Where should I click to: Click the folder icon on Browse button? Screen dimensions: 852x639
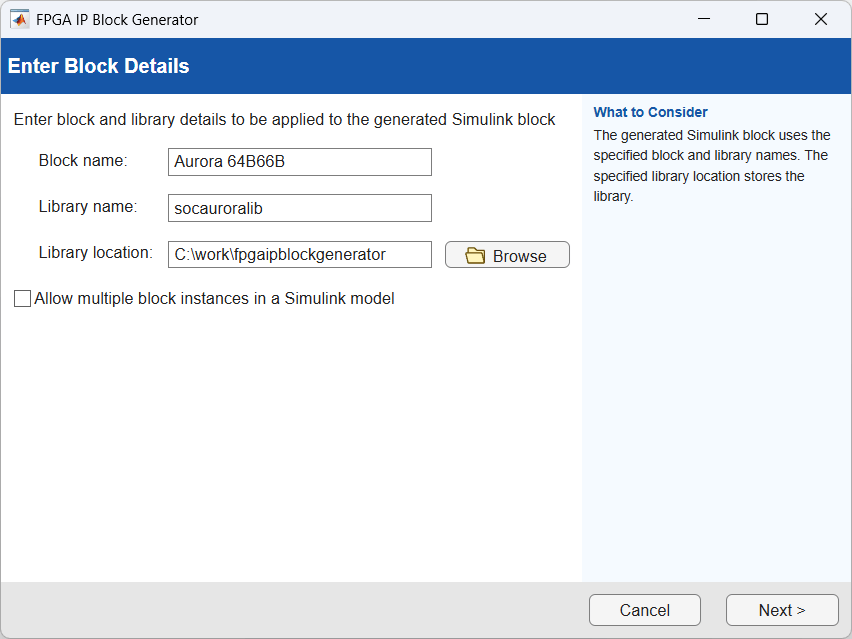click(475, 255)
